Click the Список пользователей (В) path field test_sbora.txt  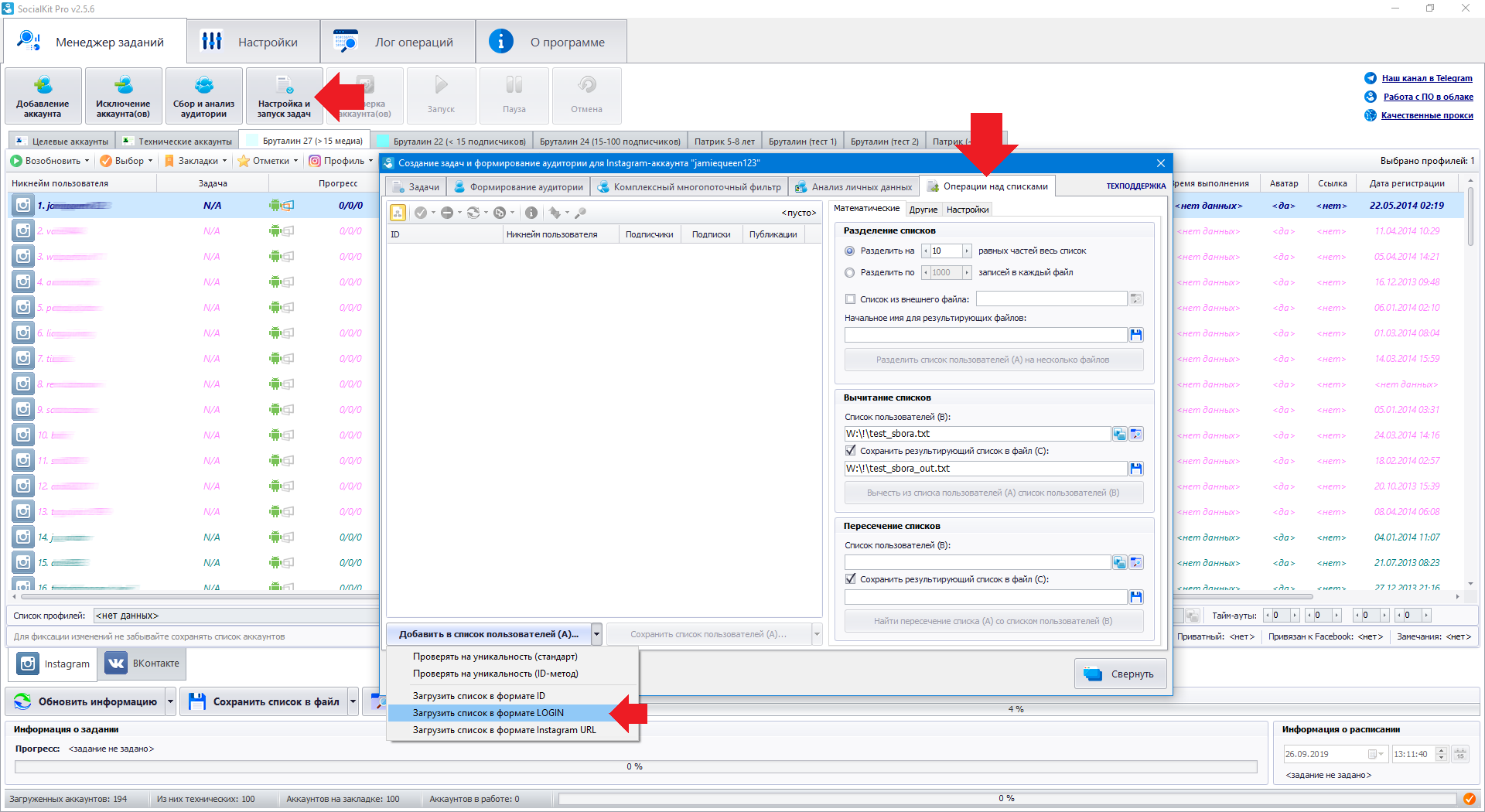click(978, 434)
